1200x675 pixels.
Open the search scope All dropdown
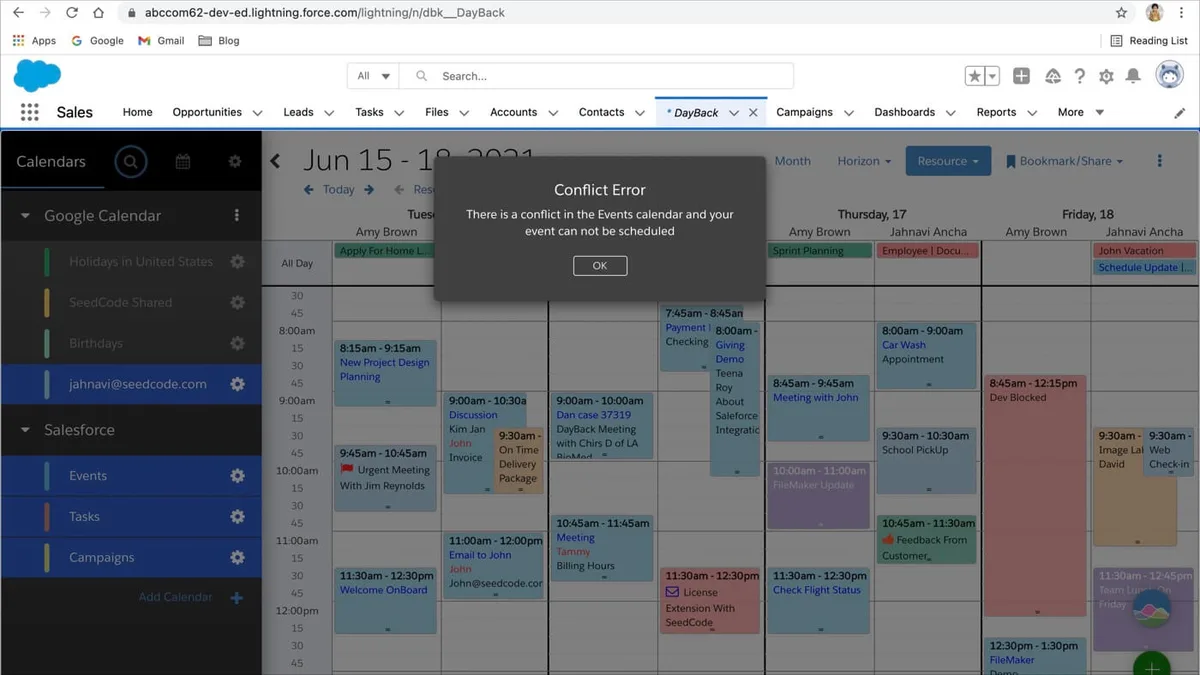click(373, 76)
